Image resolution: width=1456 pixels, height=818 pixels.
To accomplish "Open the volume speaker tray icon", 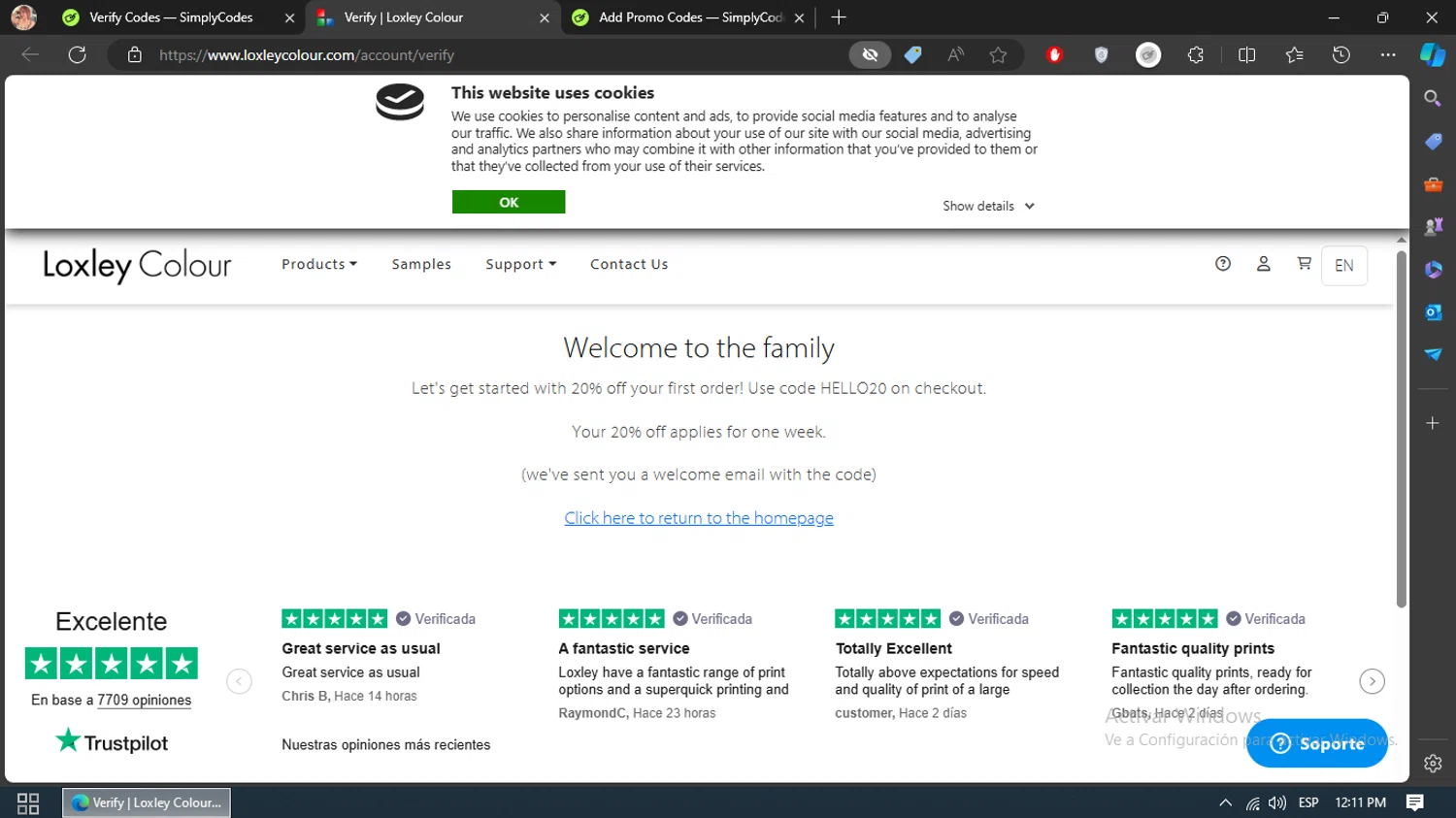I will (1277, 802).
